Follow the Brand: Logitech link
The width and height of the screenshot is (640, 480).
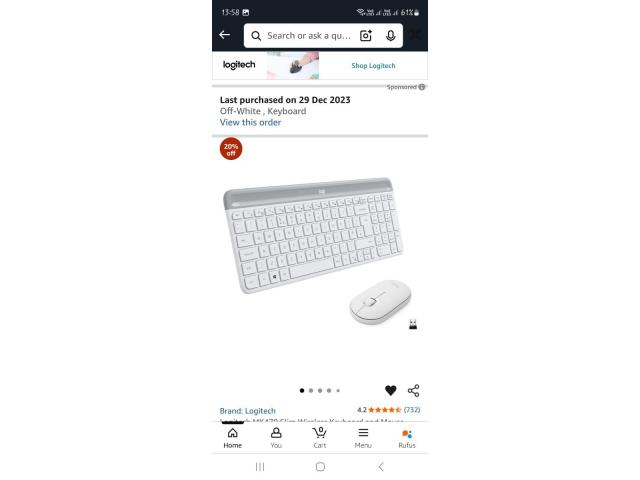[248, 411]
